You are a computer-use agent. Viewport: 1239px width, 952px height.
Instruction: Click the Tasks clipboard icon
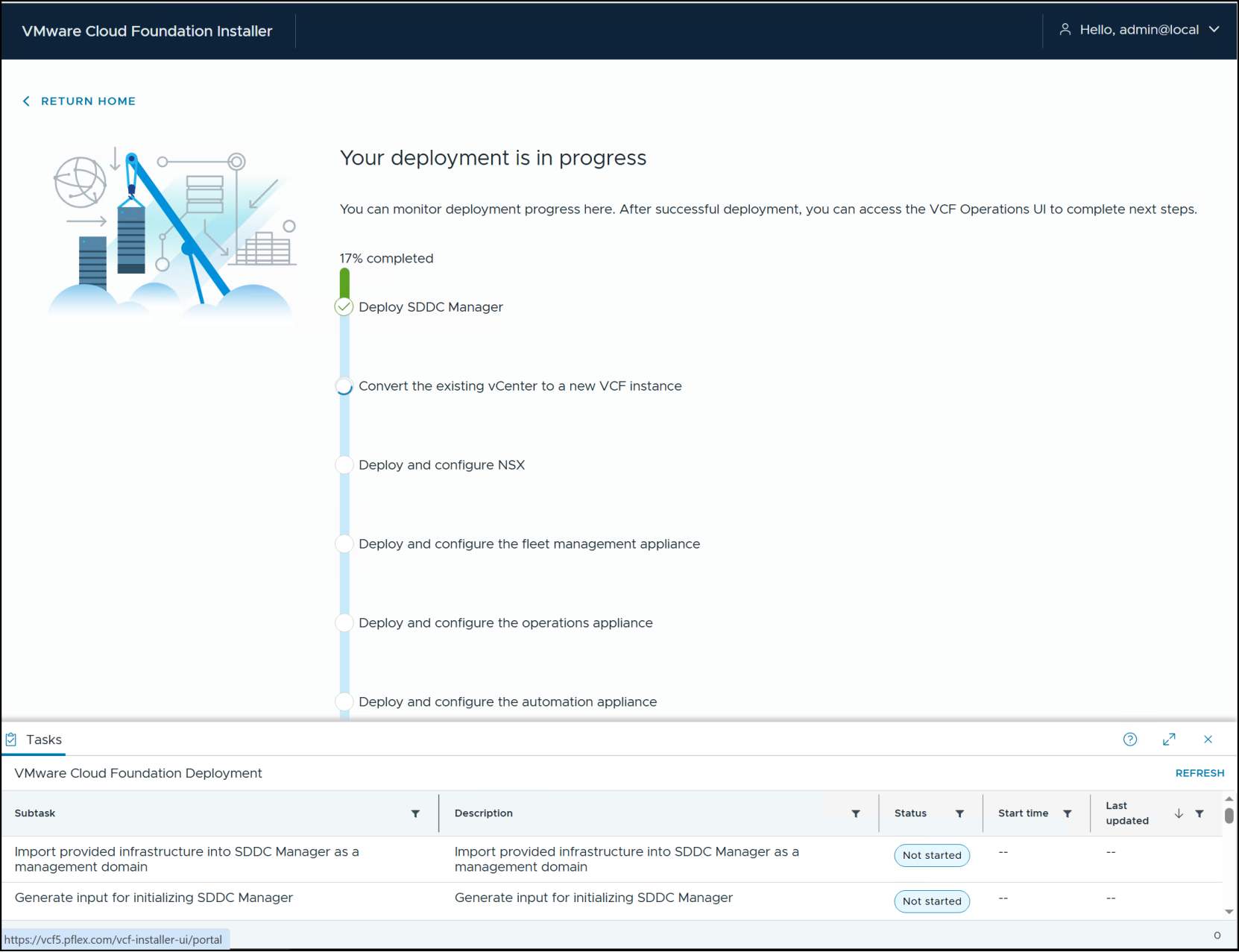(11, 740)
